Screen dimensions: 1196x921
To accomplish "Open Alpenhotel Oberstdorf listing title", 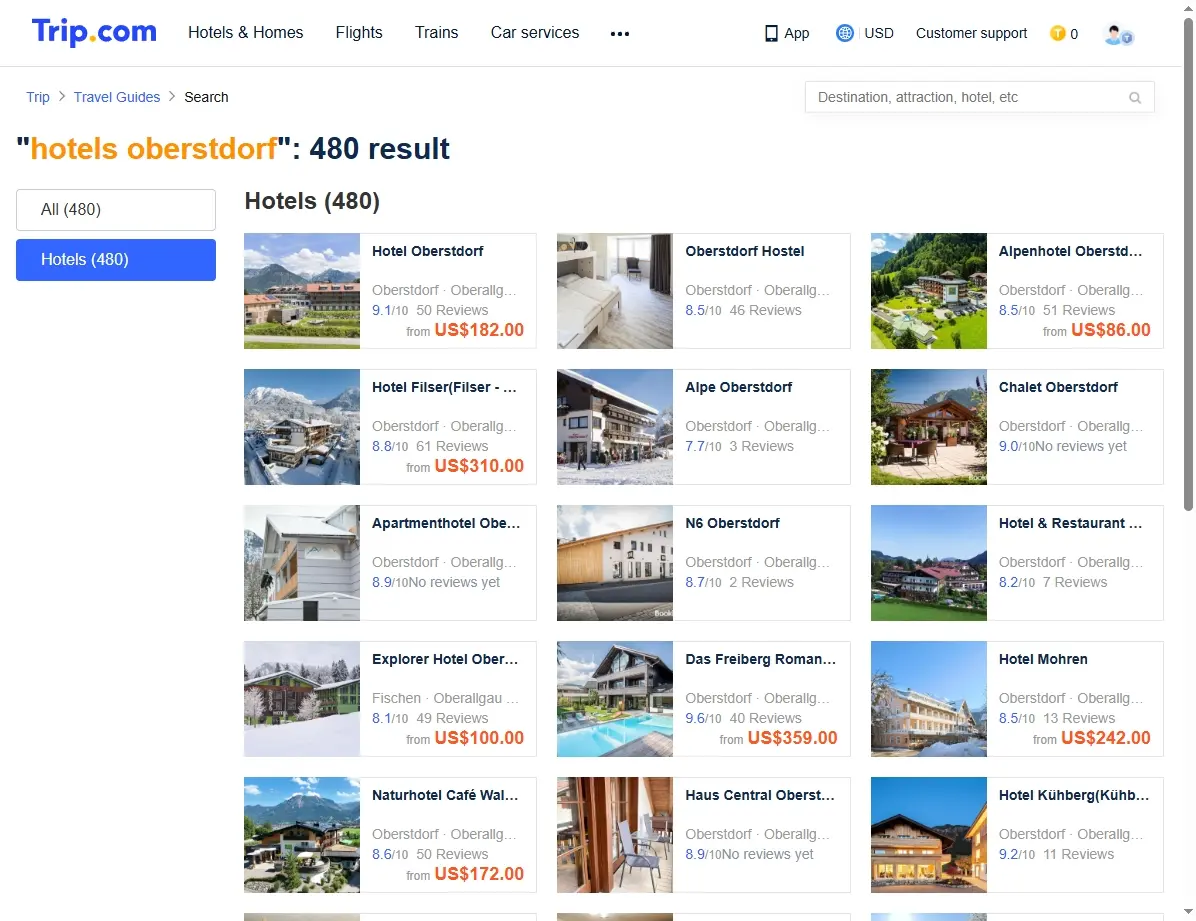I will click(1070, 251).
